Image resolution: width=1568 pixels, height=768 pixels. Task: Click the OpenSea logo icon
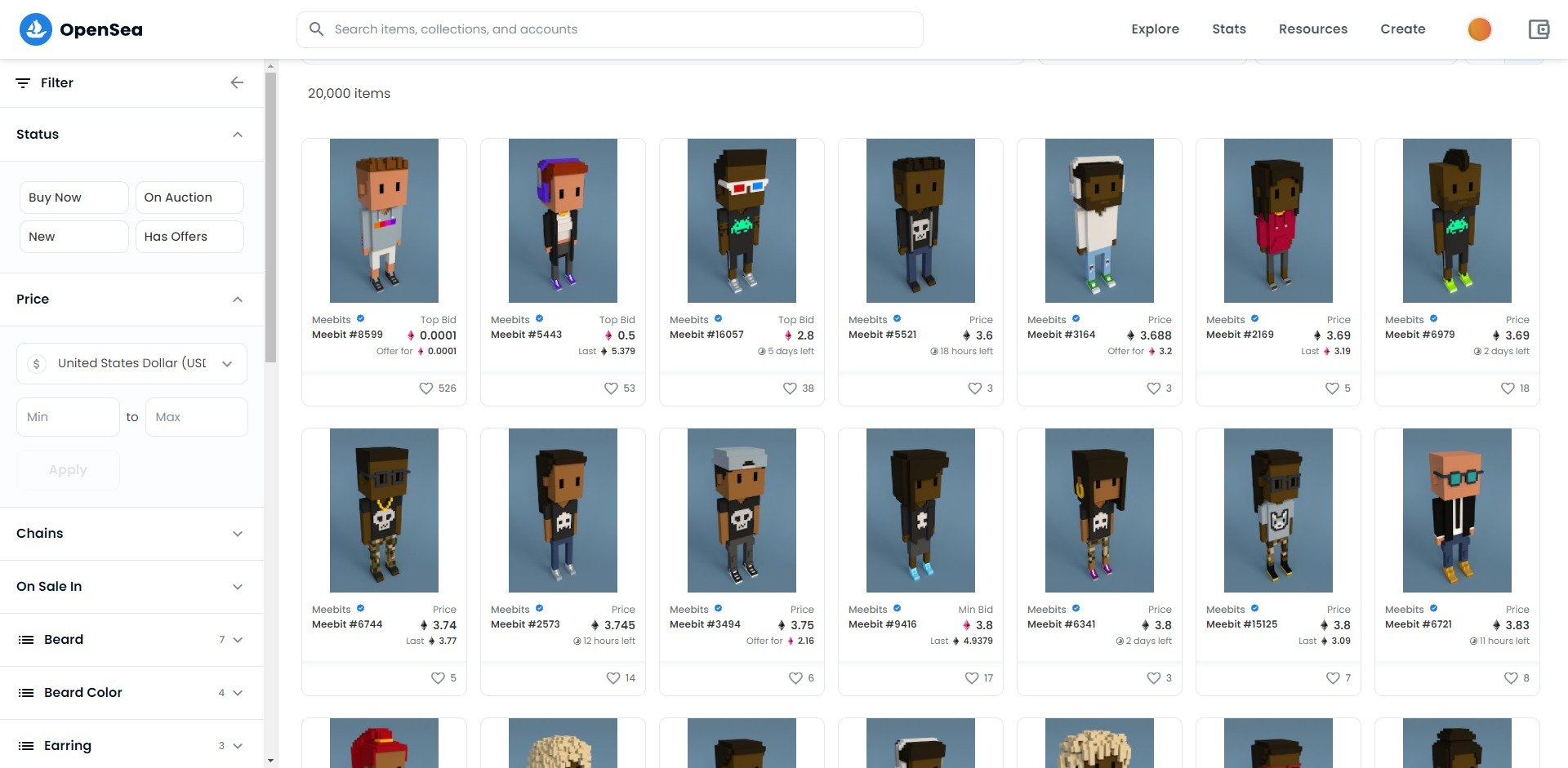(35, 29)
